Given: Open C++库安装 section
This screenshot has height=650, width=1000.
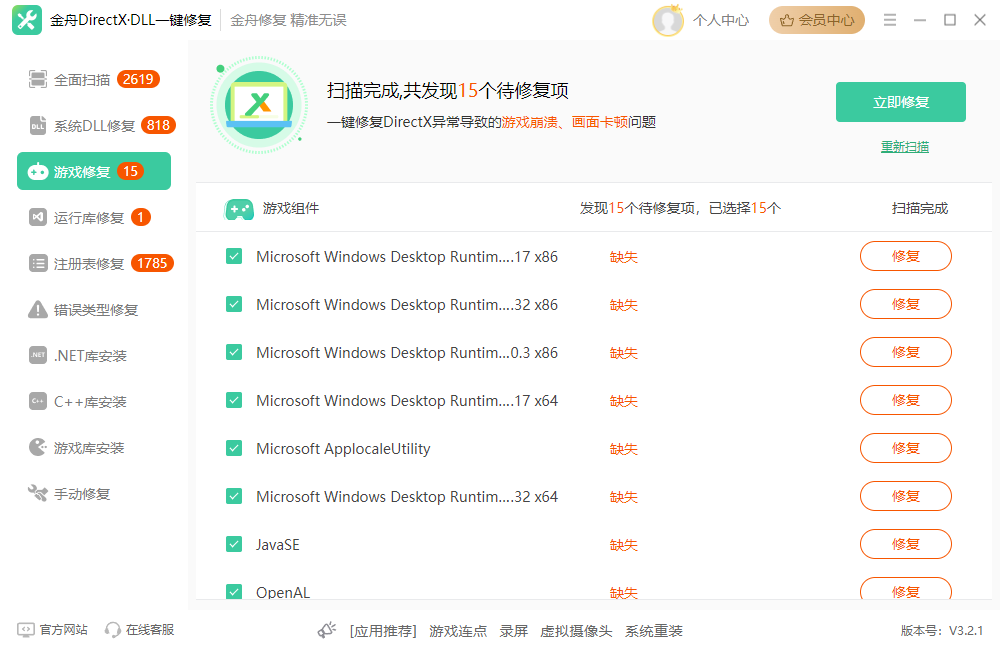Looking at the screenshot, I should pos(94,401).
